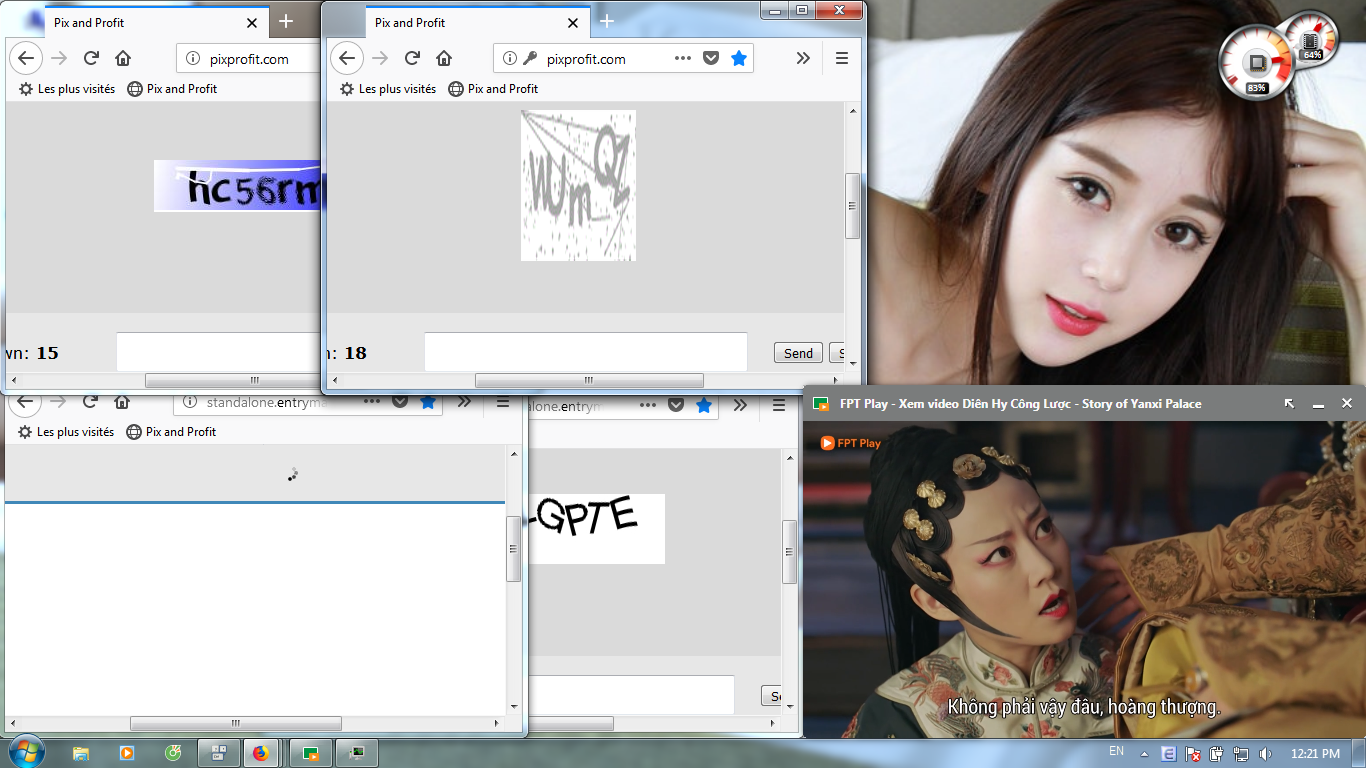Reload the page in the front pixprofit window

pyautogui.click(x=412, y=58)
